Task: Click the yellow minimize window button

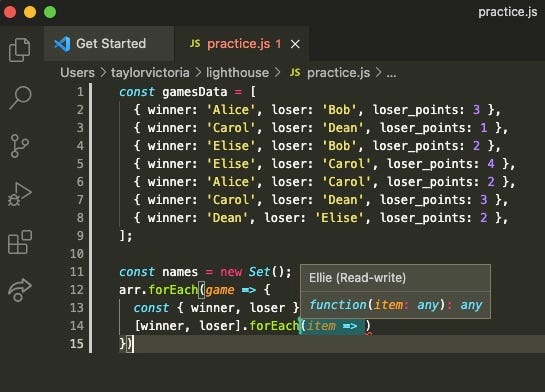Action: [30, 12]
